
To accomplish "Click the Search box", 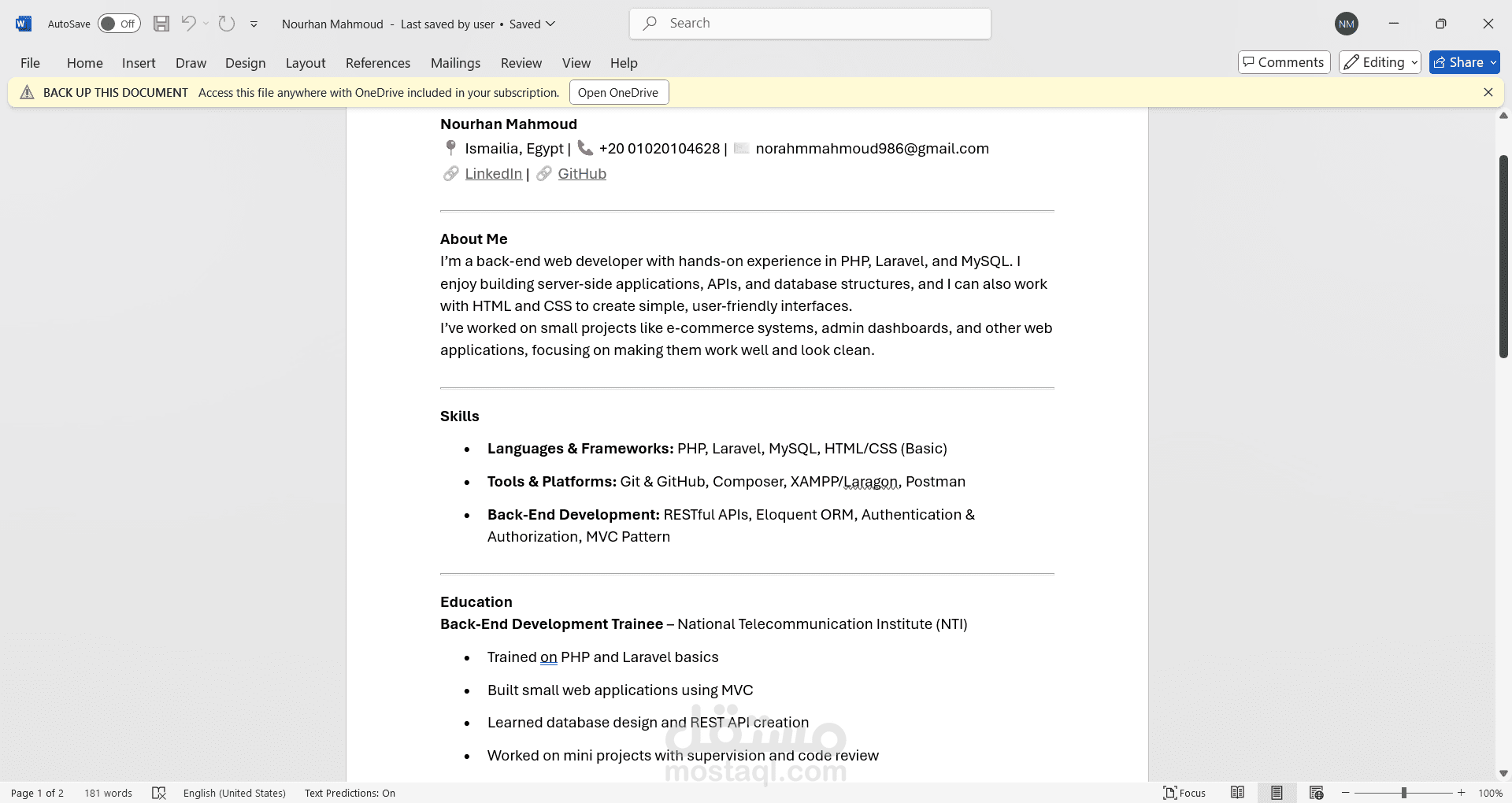I will [x=810, y=24].
